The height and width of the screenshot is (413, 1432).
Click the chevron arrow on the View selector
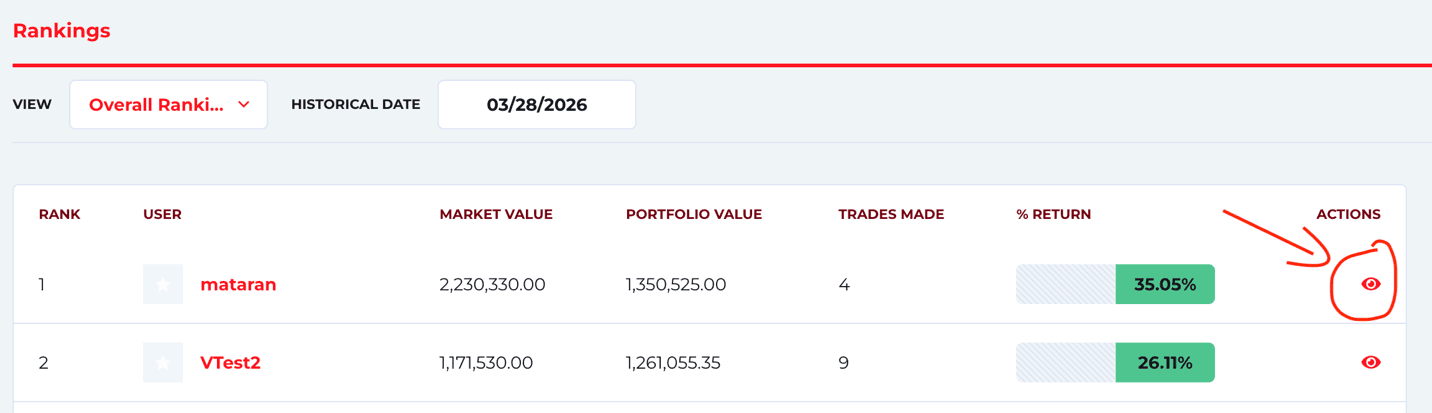244,105
